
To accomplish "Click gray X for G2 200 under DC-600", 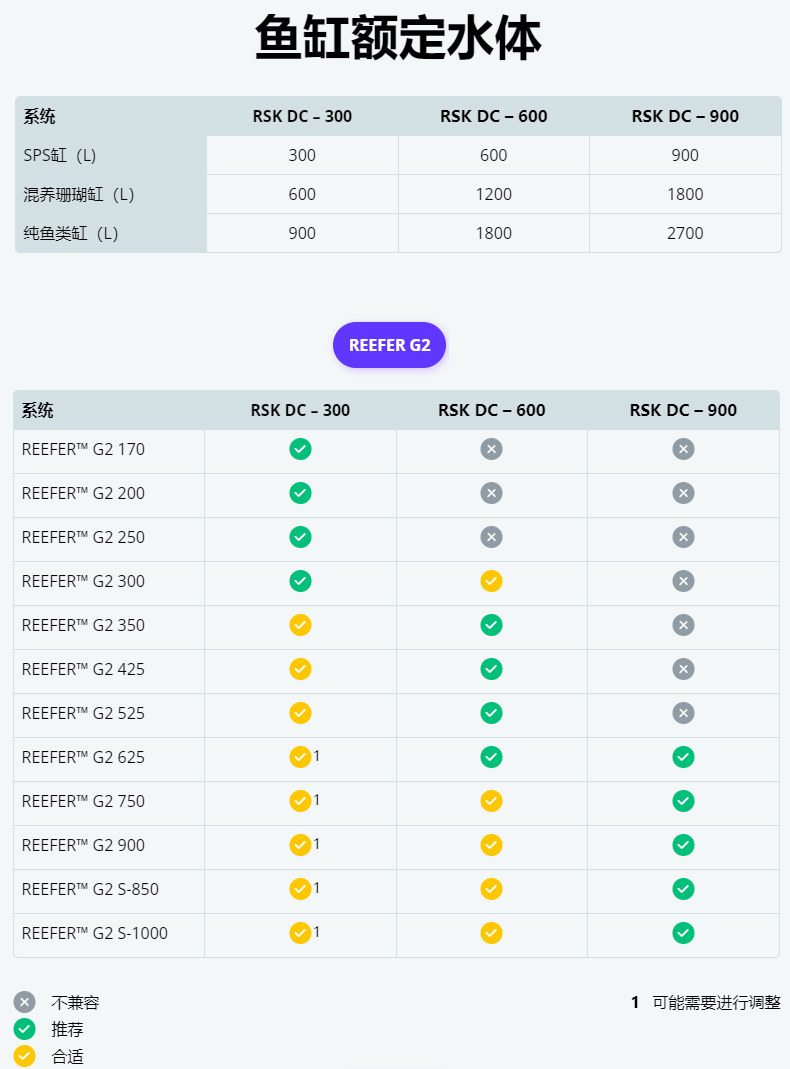I will 491,493.
